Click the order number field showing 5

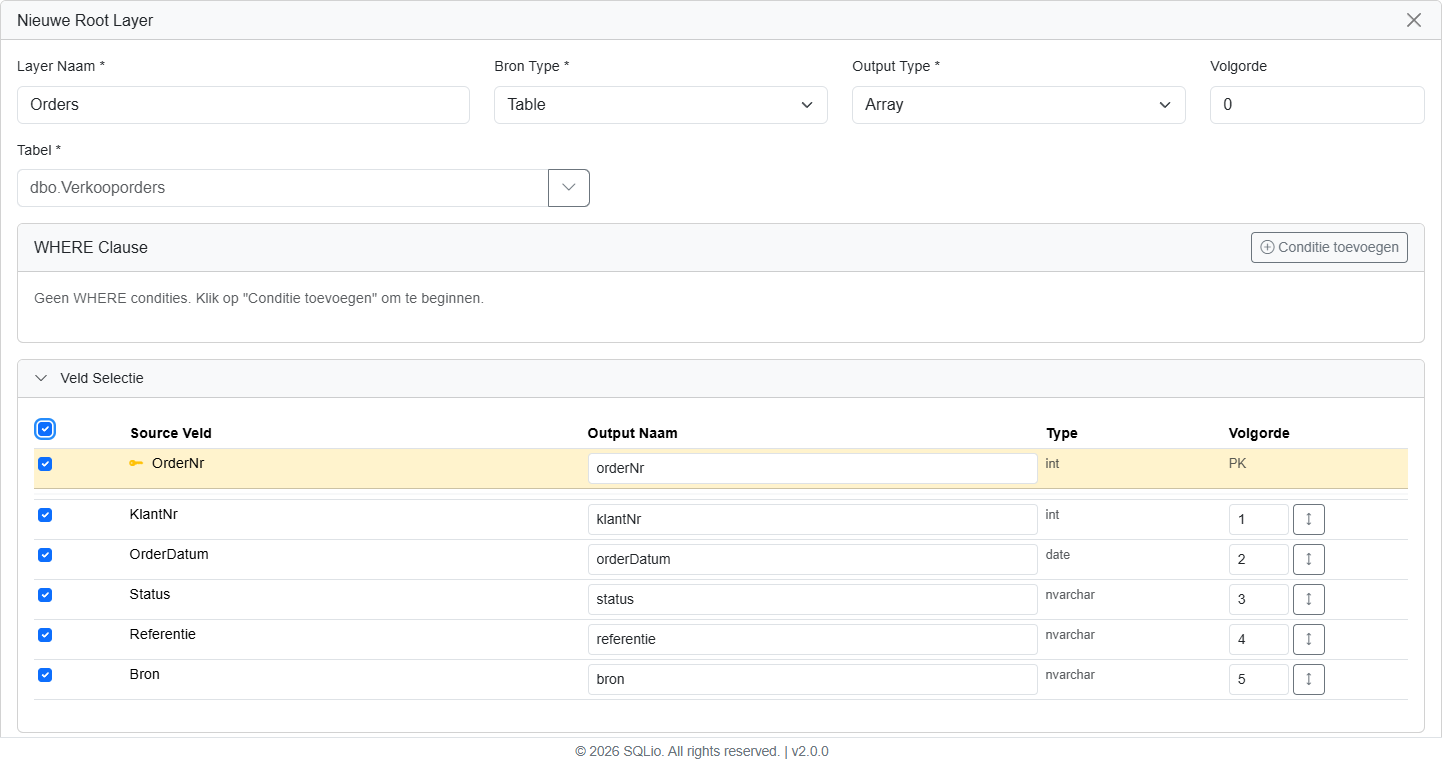1258,680
